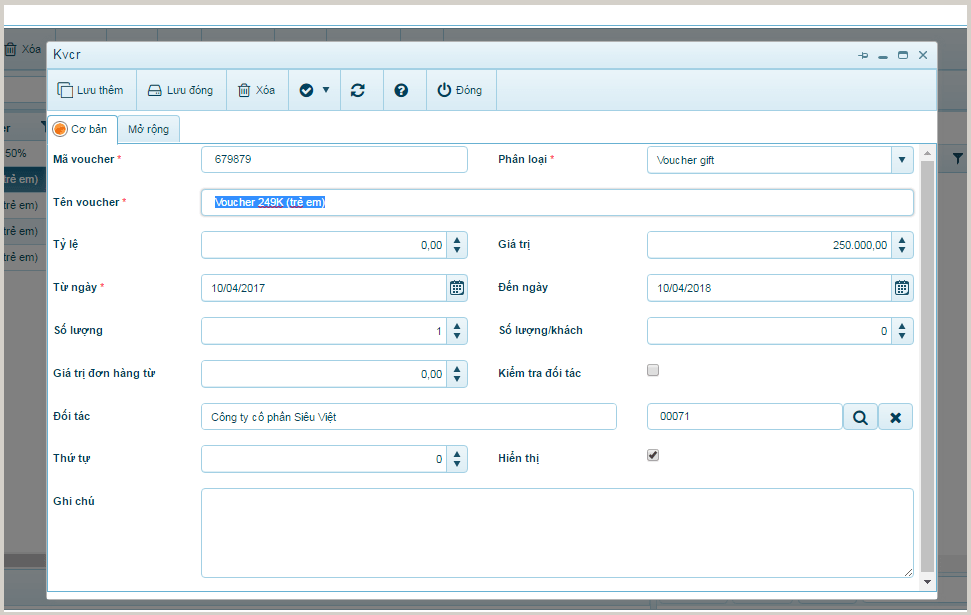Click the Từ ngày date field
The image size is (971, 615).
pyautogui.click(x=324, y=288)
